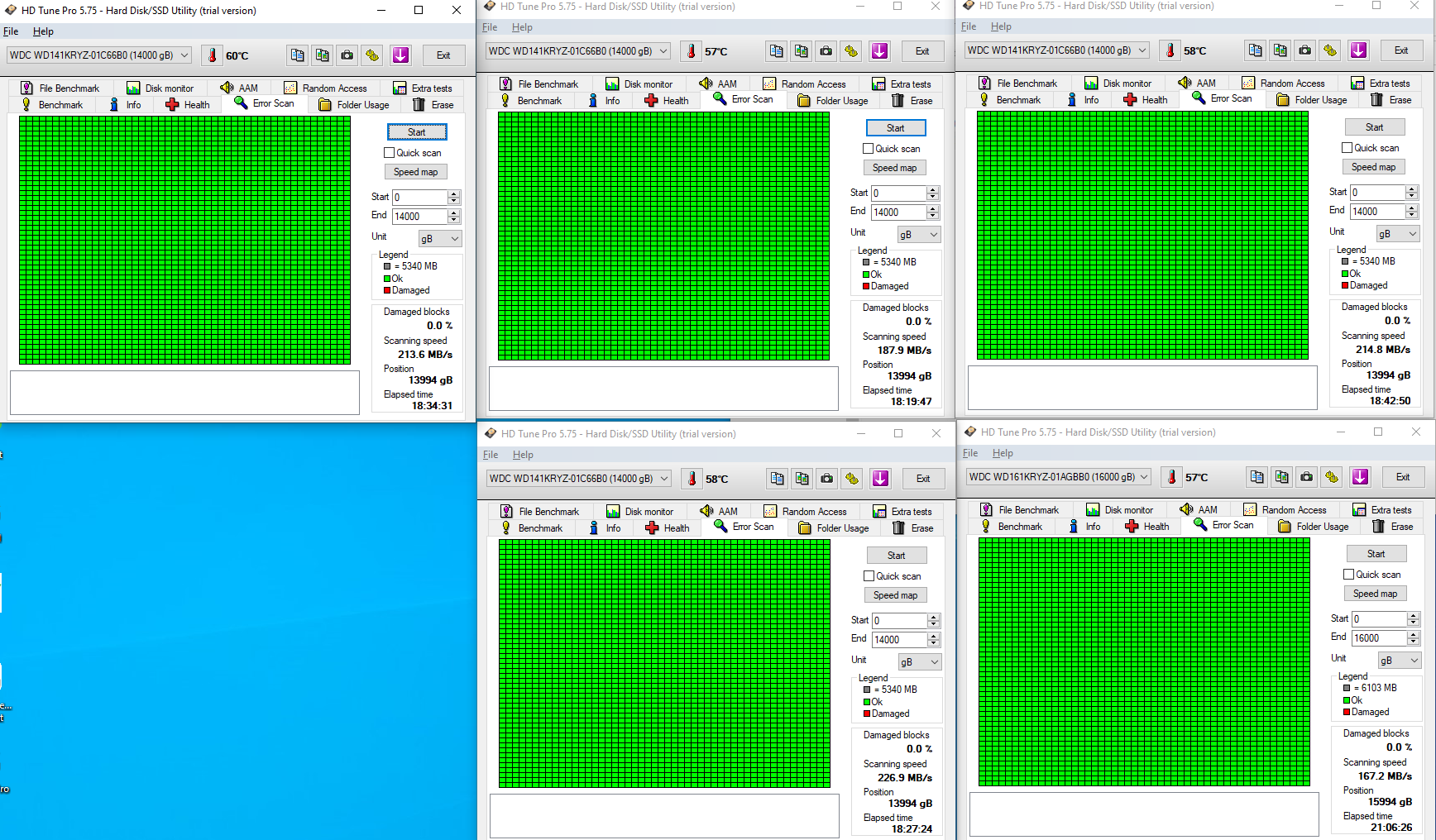This screenshot has height=840, width=1436.
Task: Click the options wrench icon in the 60°C window
Action: click(x=372, y=55)
